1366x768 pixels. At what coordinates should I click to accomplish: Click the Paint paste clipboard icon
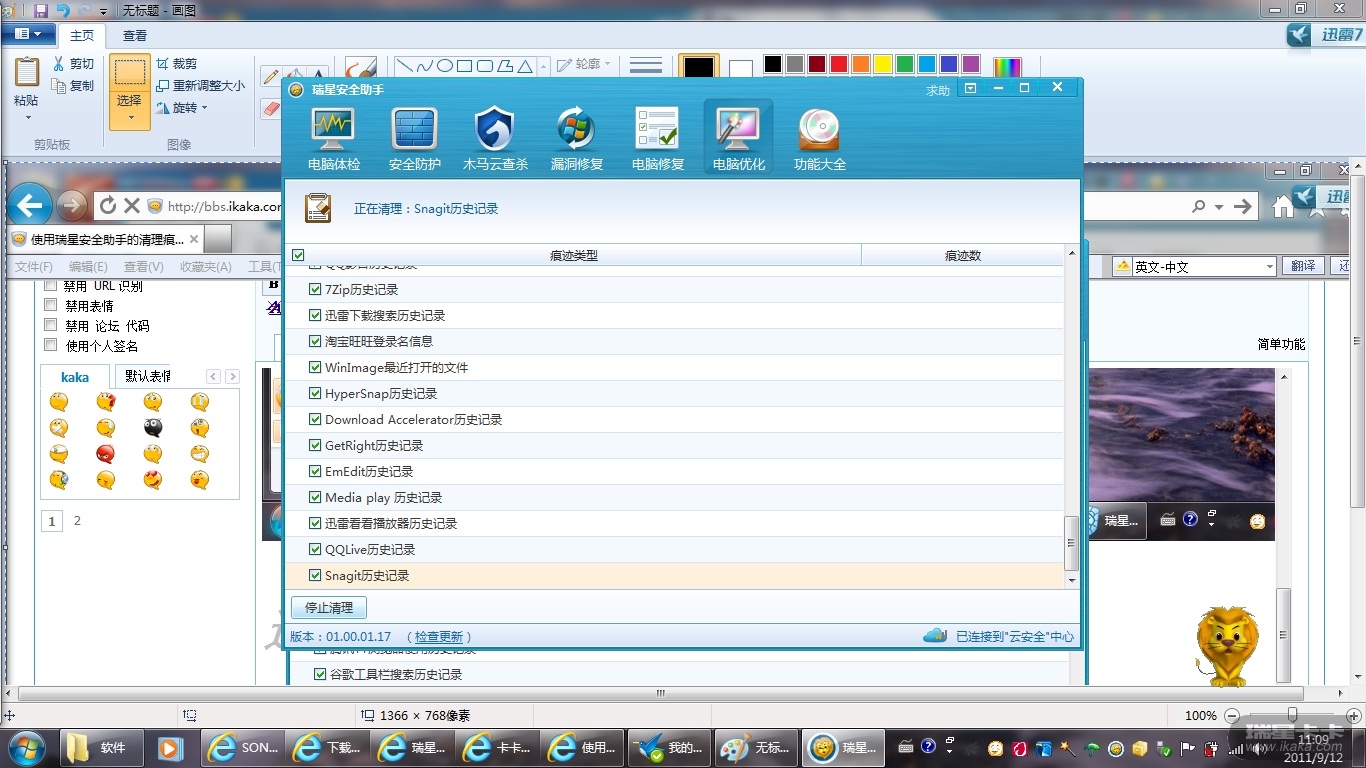click(x=27, y=72)
